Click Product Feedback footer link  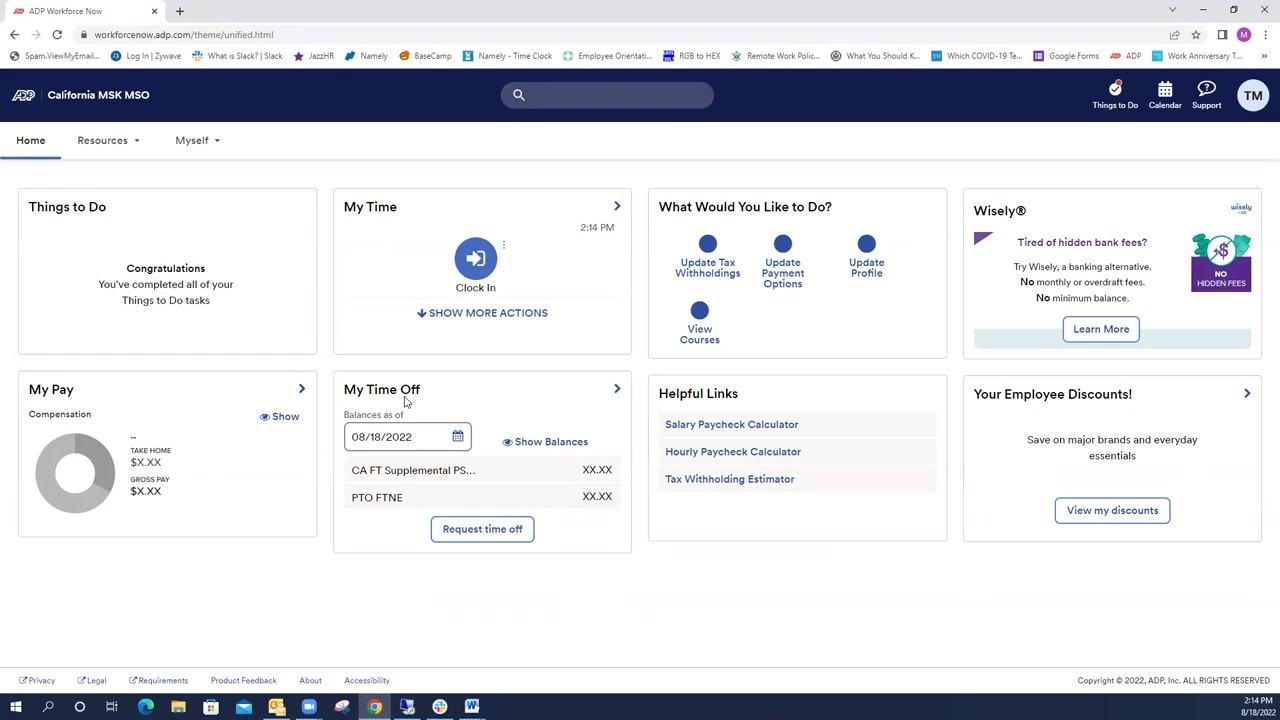(x=243, y=680)
